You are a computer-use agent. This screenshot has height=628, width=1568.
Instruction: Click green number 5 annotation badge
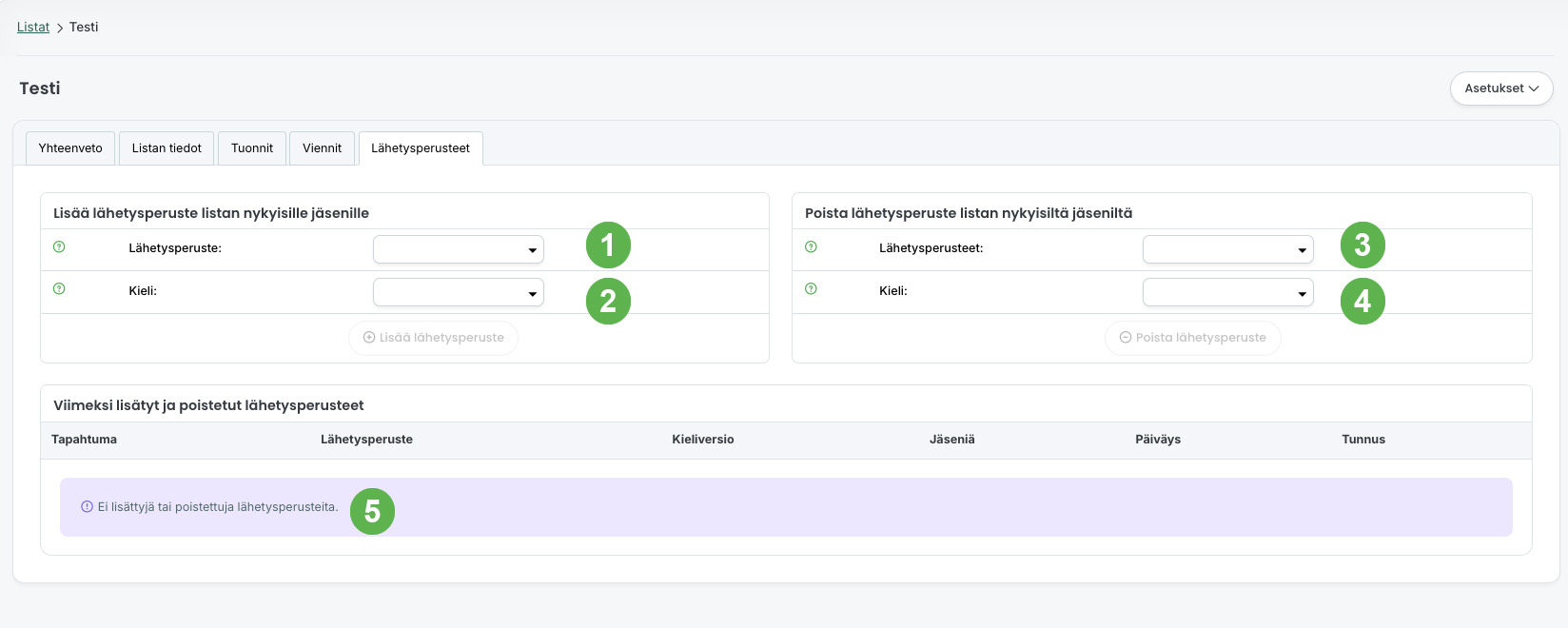point(372,512)
